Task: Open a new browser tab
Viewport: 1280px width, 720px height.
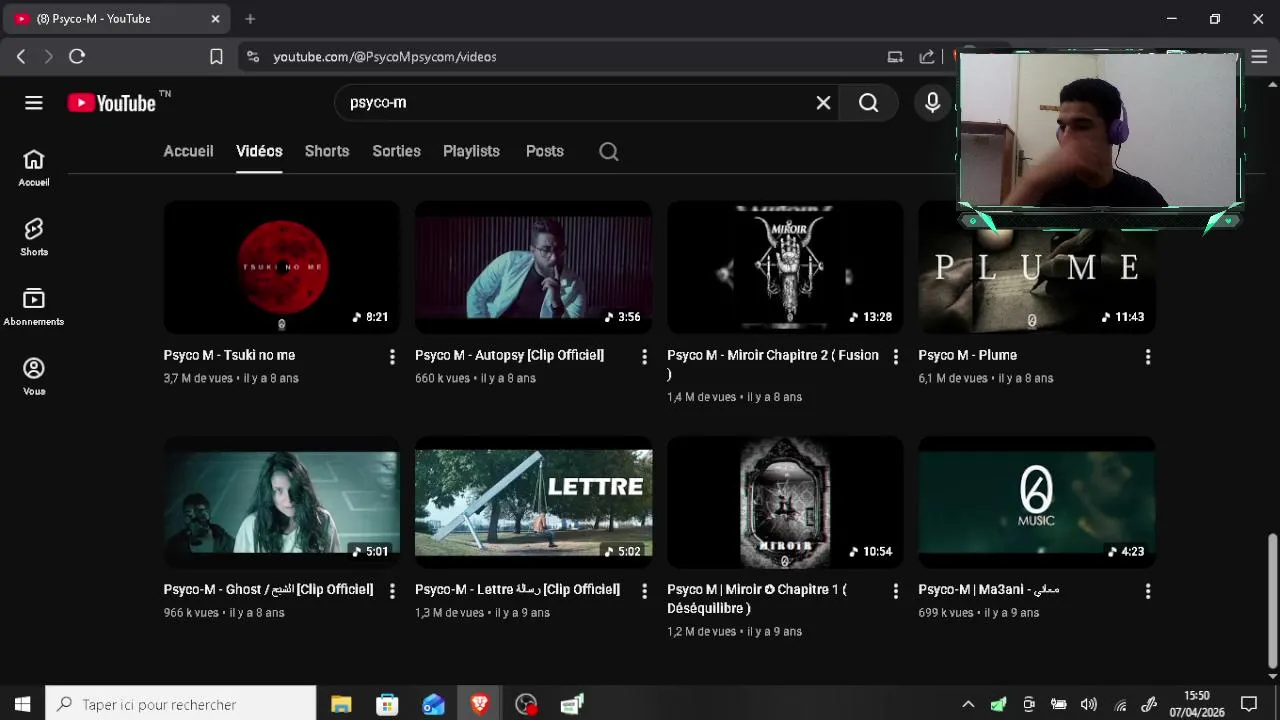Action: [x=250, y=19]
